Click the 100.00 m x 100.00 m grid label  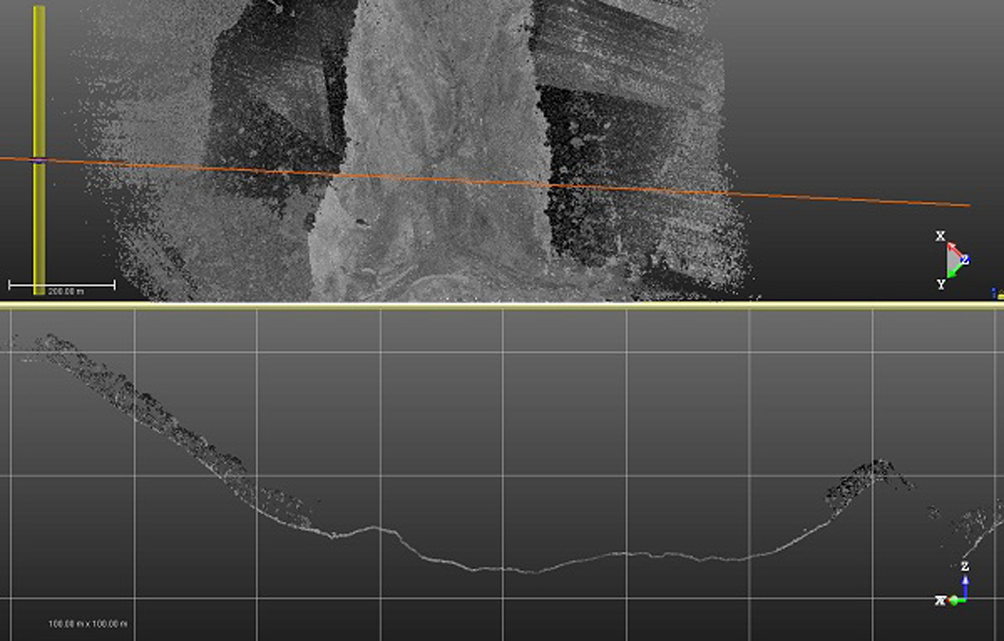click(x=88, y=624)
